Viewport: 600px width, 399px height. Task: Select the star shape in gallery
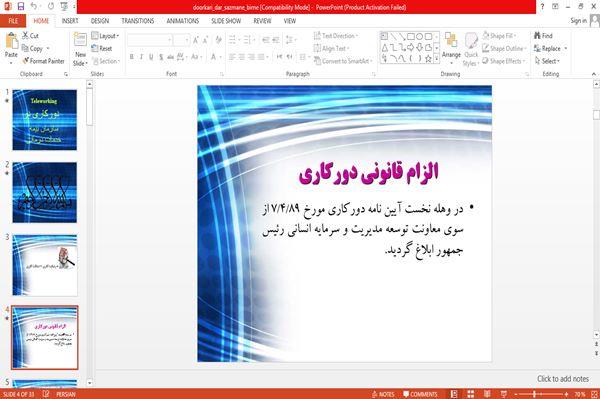(x=428, y=59)
